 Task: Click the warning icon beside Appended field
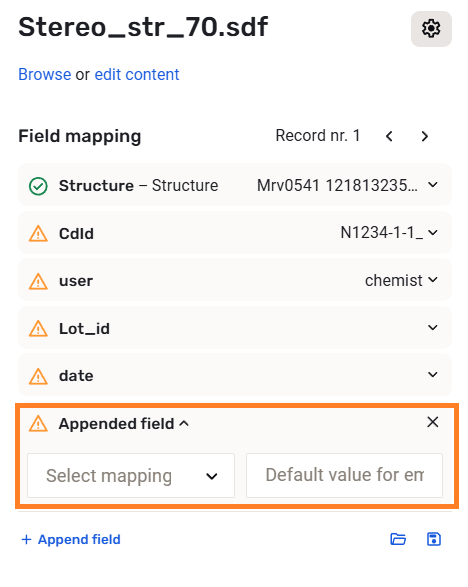tap(38, 423)
